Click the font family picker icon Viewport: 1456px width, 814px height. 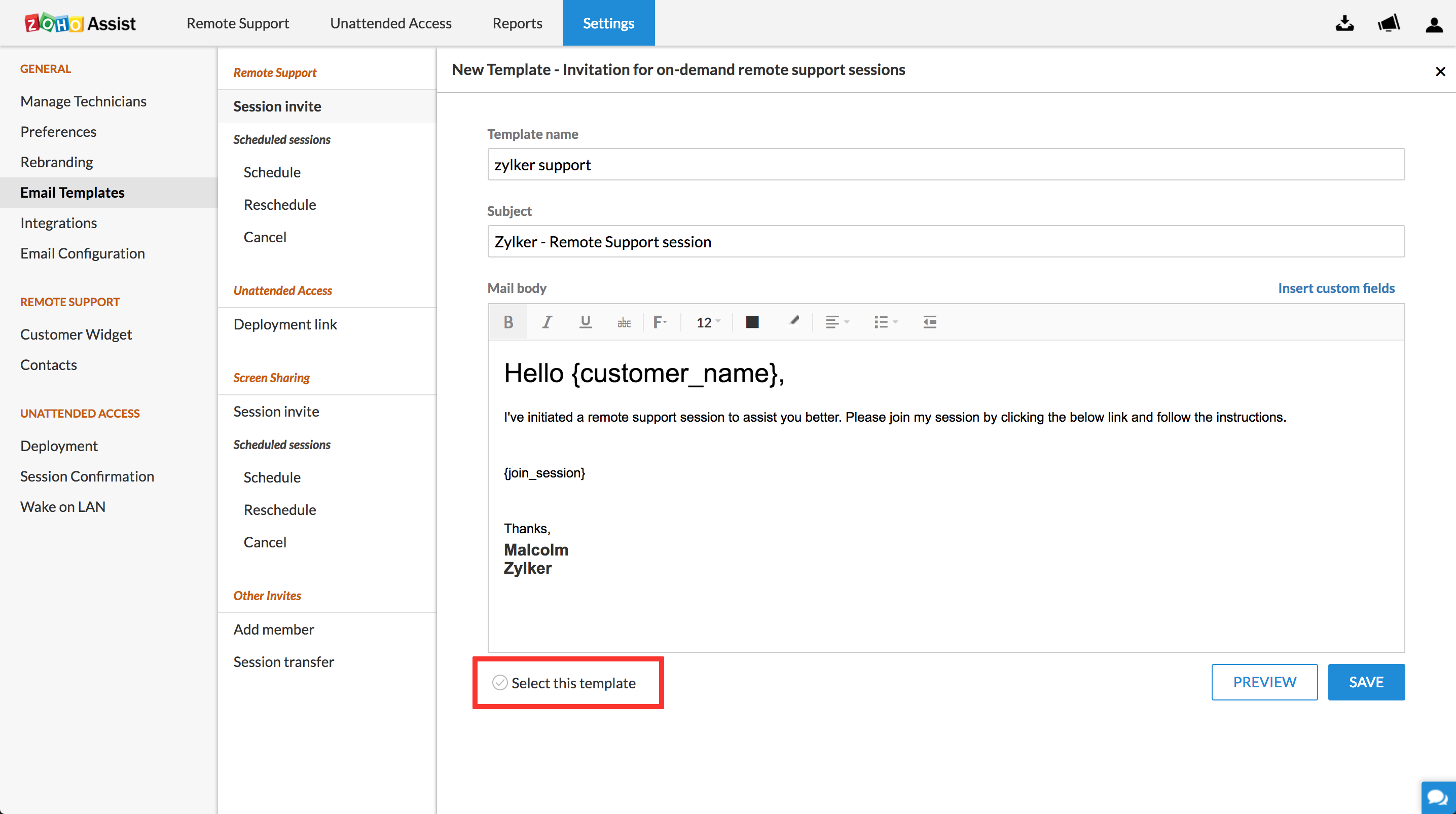pyautogui.click(x=660, y=321)
